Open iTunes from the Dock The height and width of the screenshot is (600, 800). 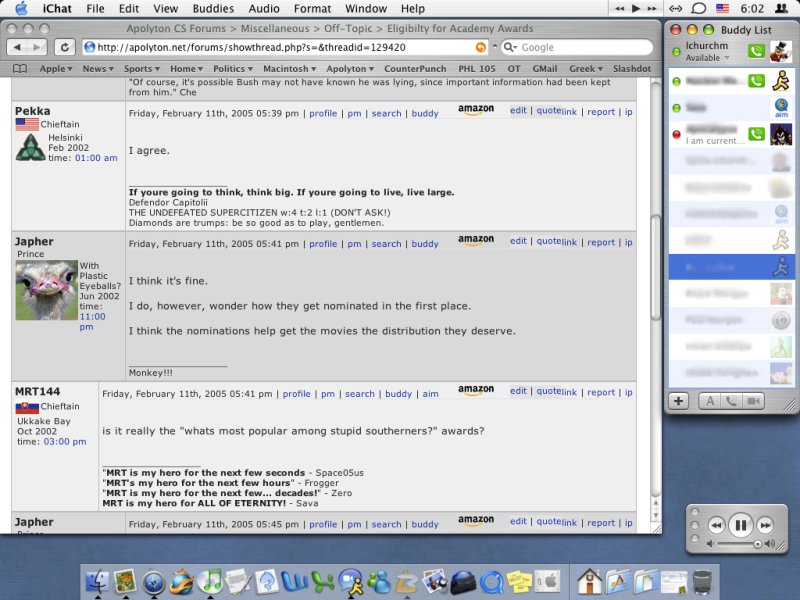(210, 580)
